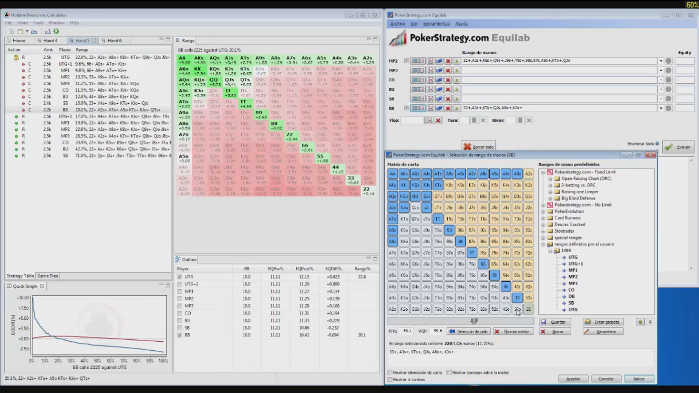Click the Guardar button in range dialog

click(x=555, y=322)
